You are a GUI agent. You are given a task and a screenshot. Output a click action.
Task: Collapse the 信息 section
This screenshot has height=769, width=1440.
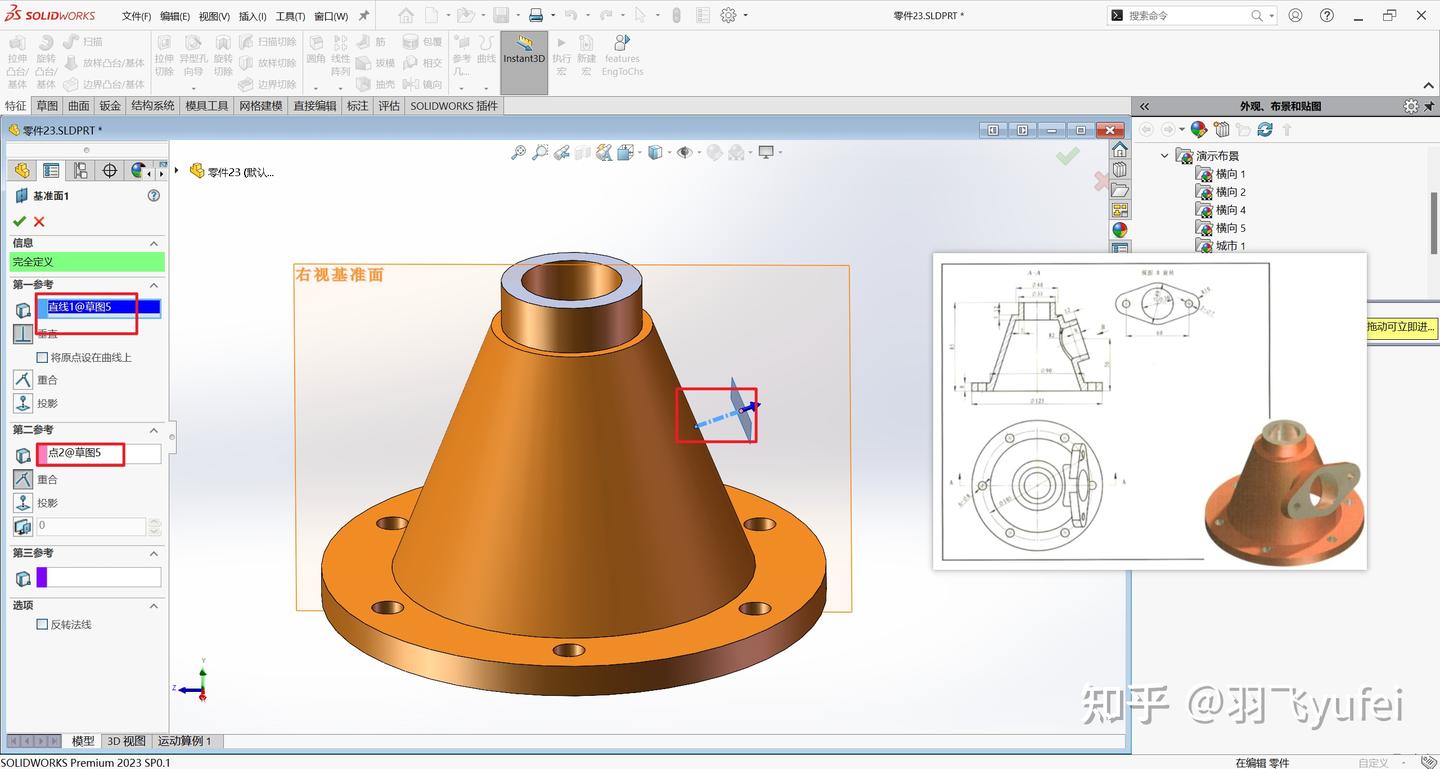point(154,243)
